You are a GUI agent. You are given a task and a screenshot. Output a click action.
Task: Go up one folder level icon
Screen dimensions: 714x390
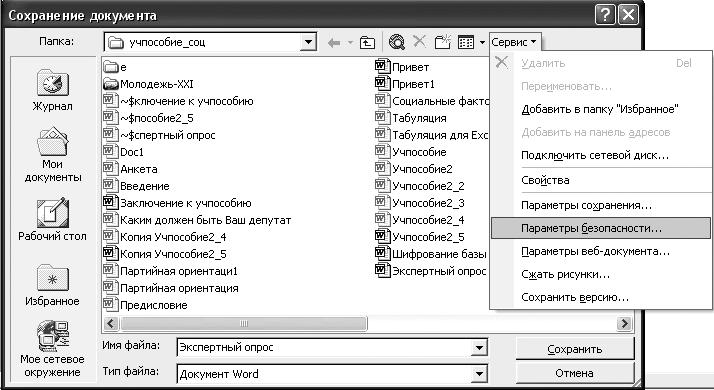(x=367, y=42)
